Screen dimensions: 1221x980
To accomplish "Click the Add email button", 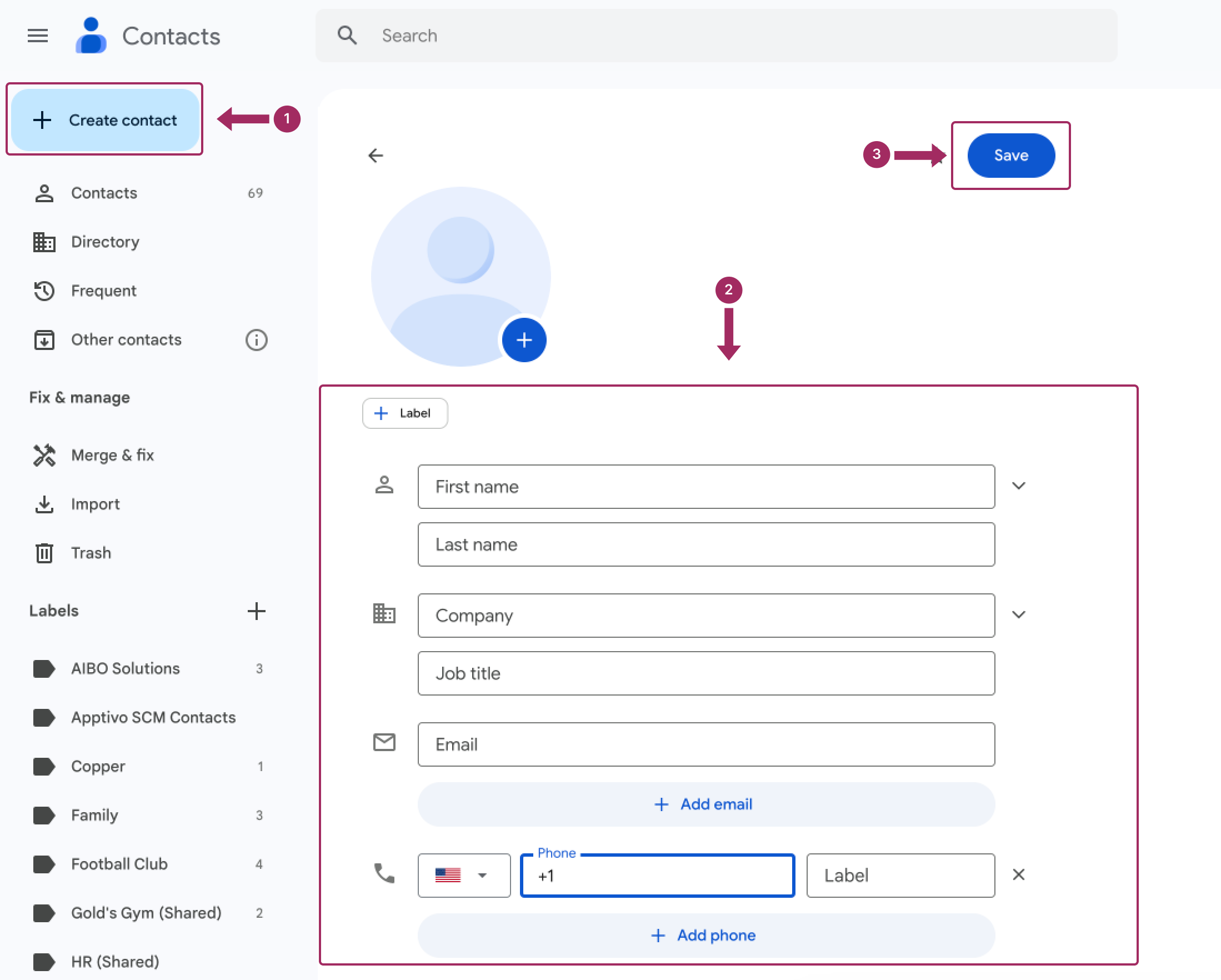I will coord(706,804).
